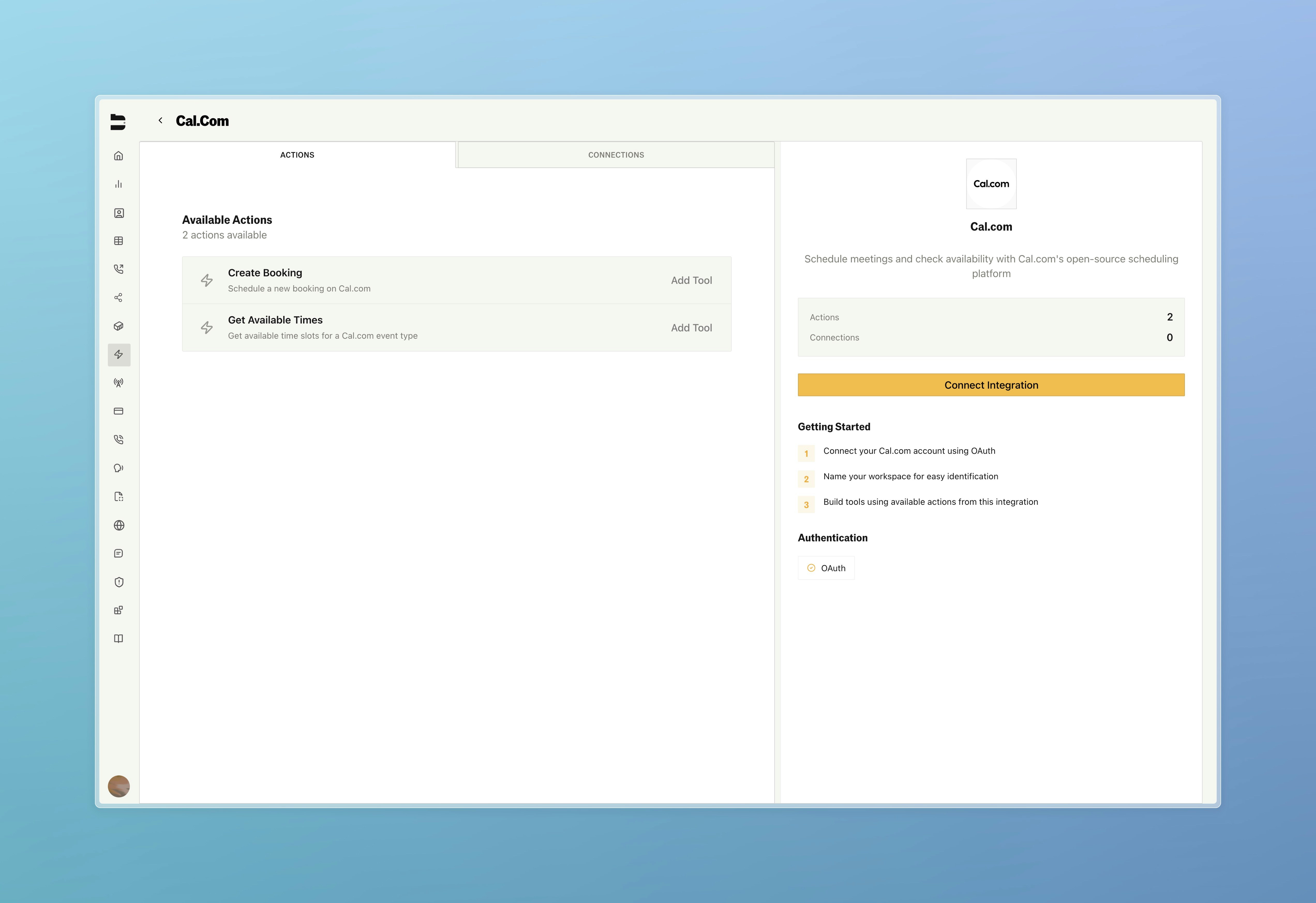This screenshot has width=1316, height=903.
Task: Open the profile avatar at bottom left
Action: point(119,786)
